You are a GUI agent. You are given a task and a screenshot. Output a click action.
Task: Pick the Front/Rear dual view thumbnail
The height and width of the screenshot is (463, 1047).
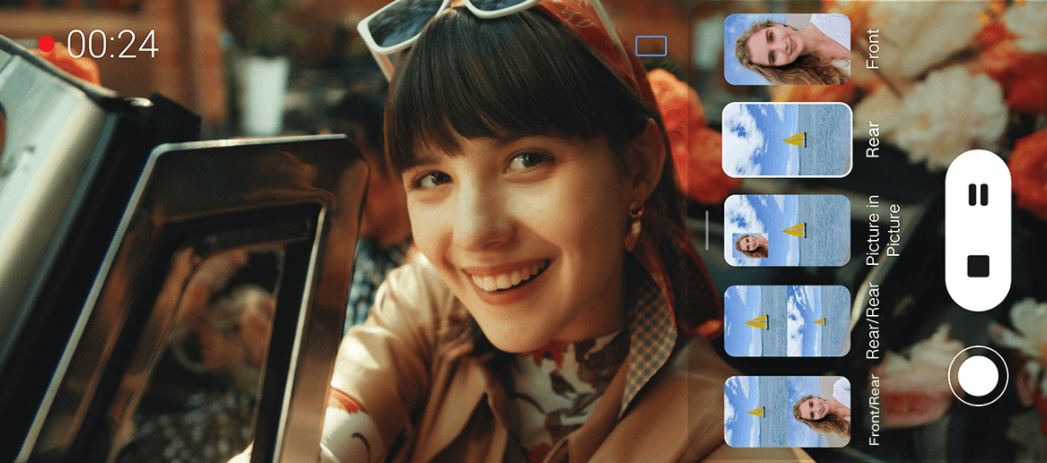[787, 411]
